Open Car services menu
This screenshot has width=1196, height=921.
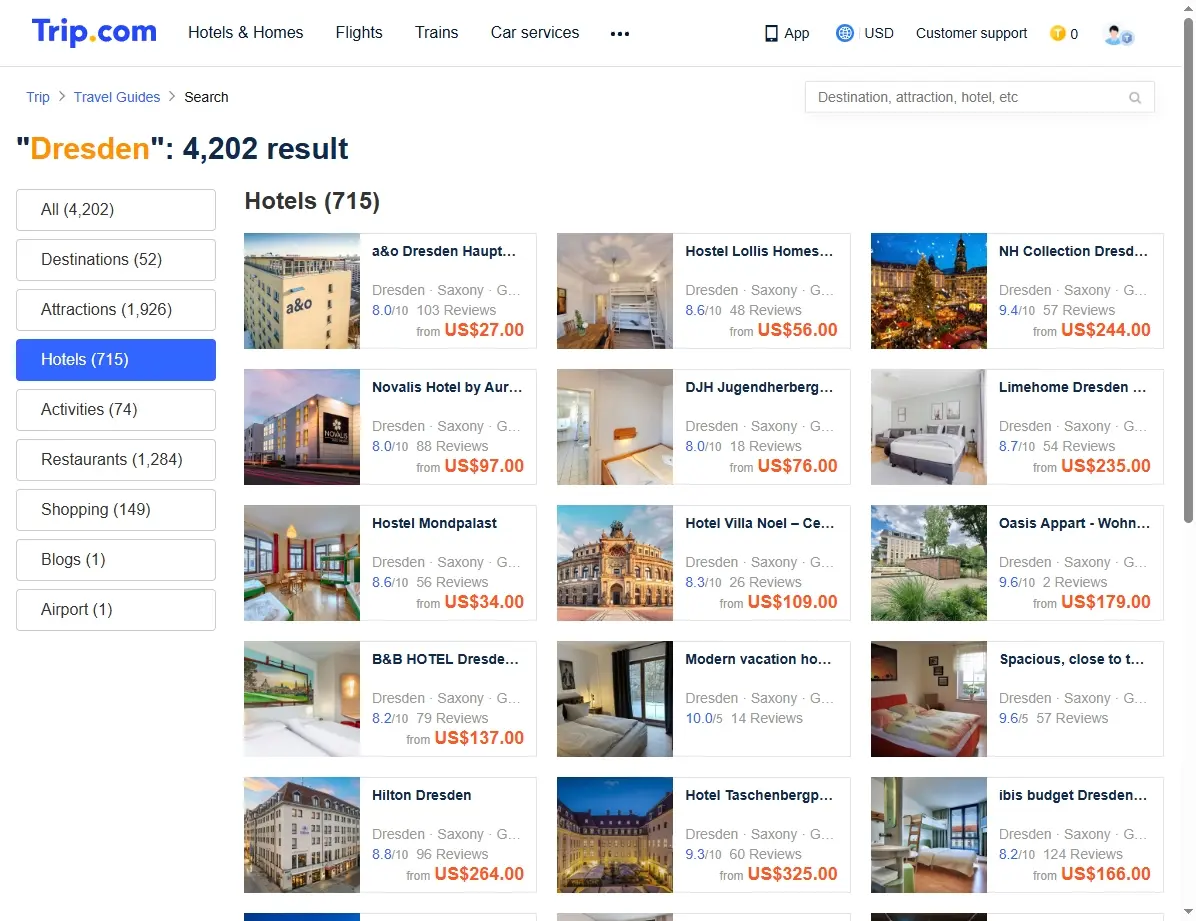point(535,33)
